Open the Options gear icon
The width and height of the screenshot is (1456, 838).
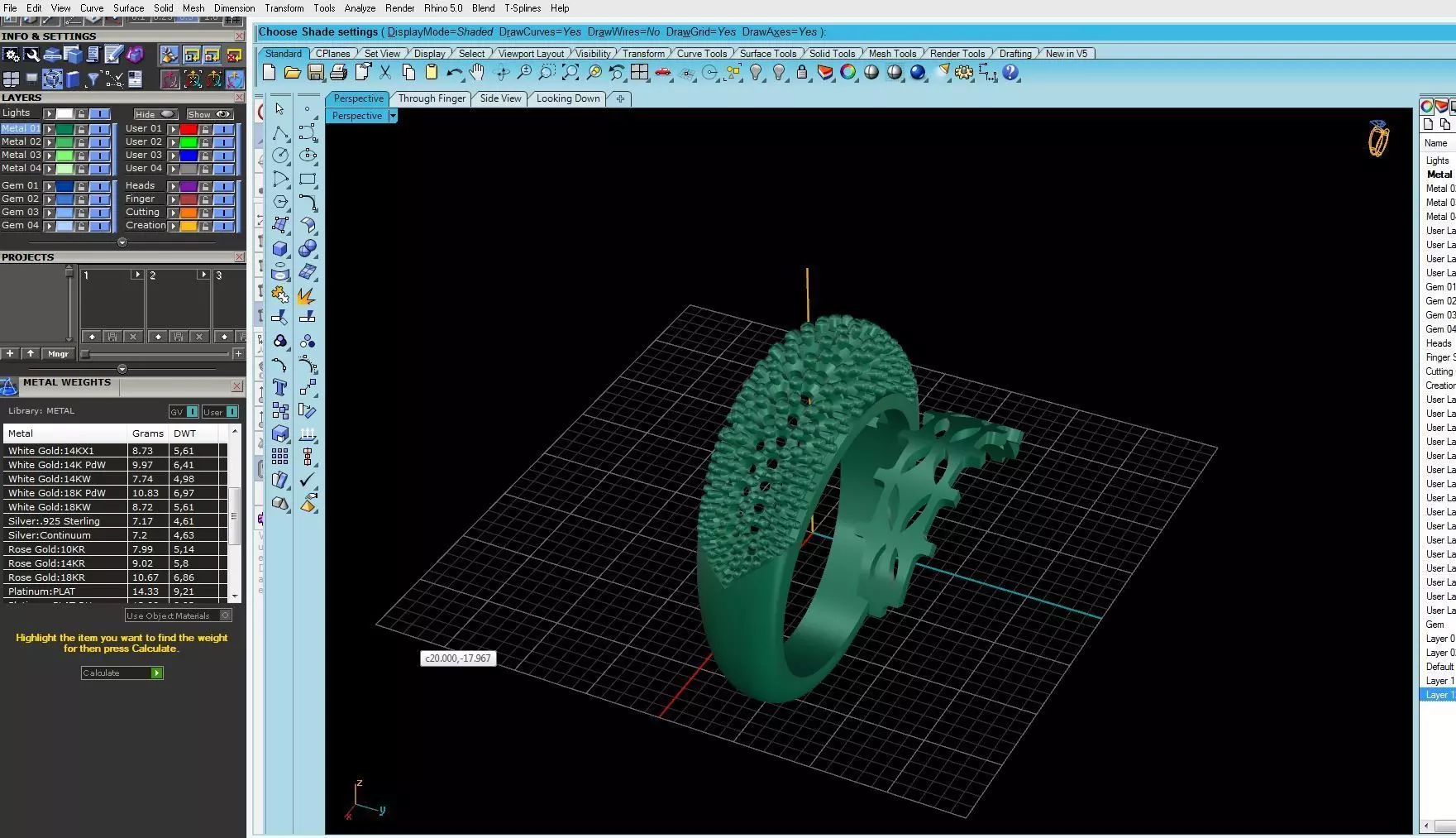pos(964,73)
